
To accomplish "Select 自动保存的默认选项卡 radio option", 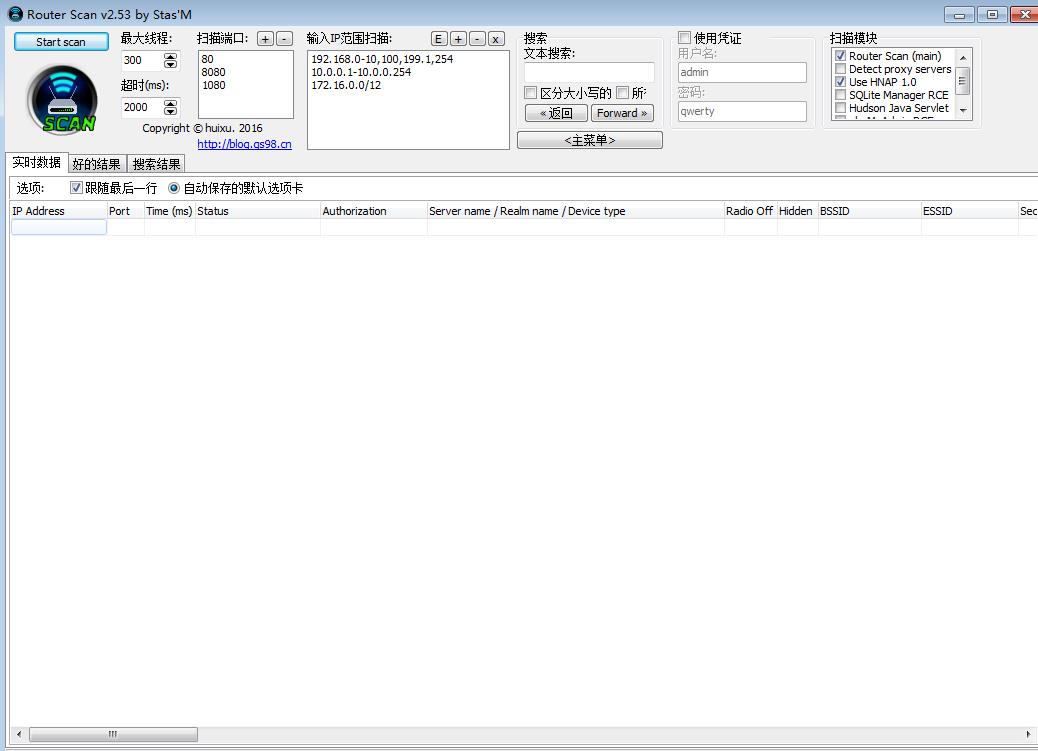I will [173, 188].
